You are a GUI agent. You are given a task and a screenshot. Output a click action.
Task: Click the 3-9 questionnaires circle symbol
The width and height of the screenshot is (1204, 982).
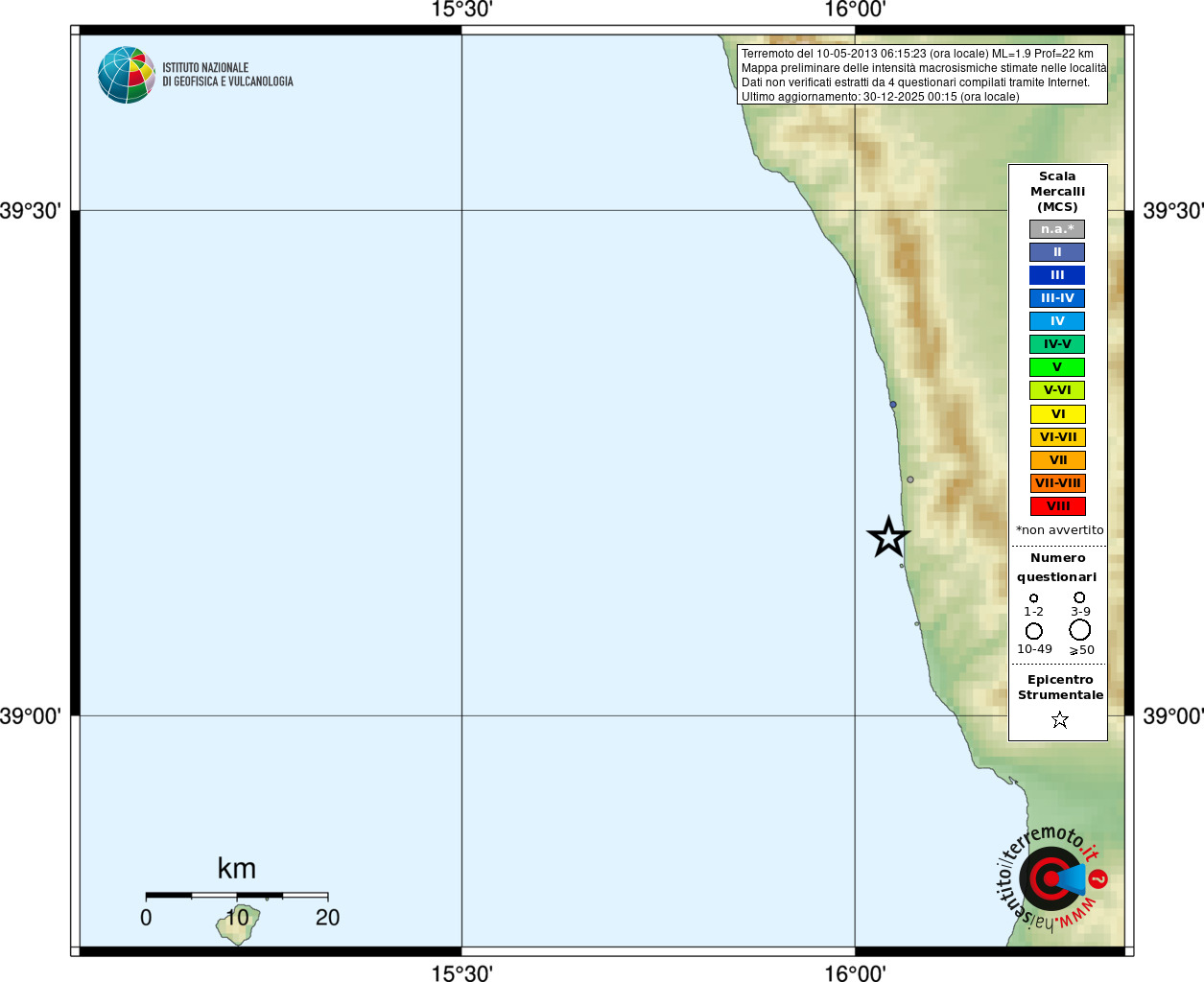point(1079,596)
